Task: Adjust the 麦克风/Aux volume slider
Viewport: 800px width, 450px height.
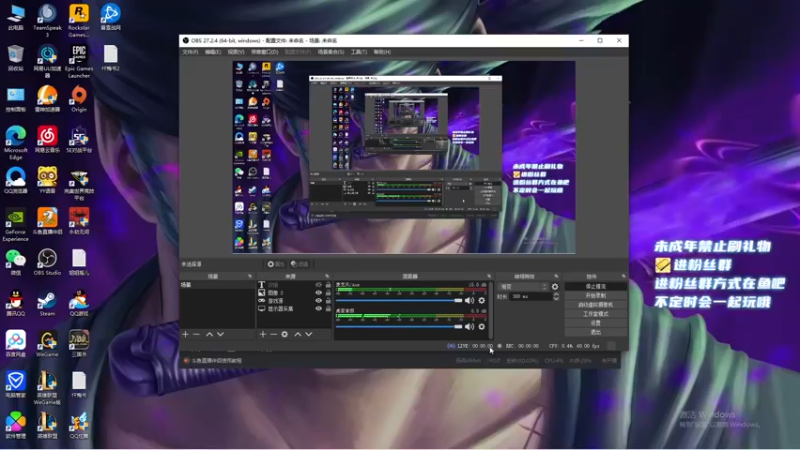Action: [398, 301]
